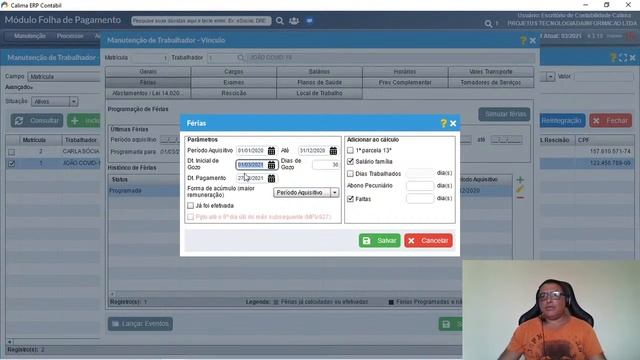Click the Simular férias button
This screenshot has width=640, height=360.
click(504, 114)
